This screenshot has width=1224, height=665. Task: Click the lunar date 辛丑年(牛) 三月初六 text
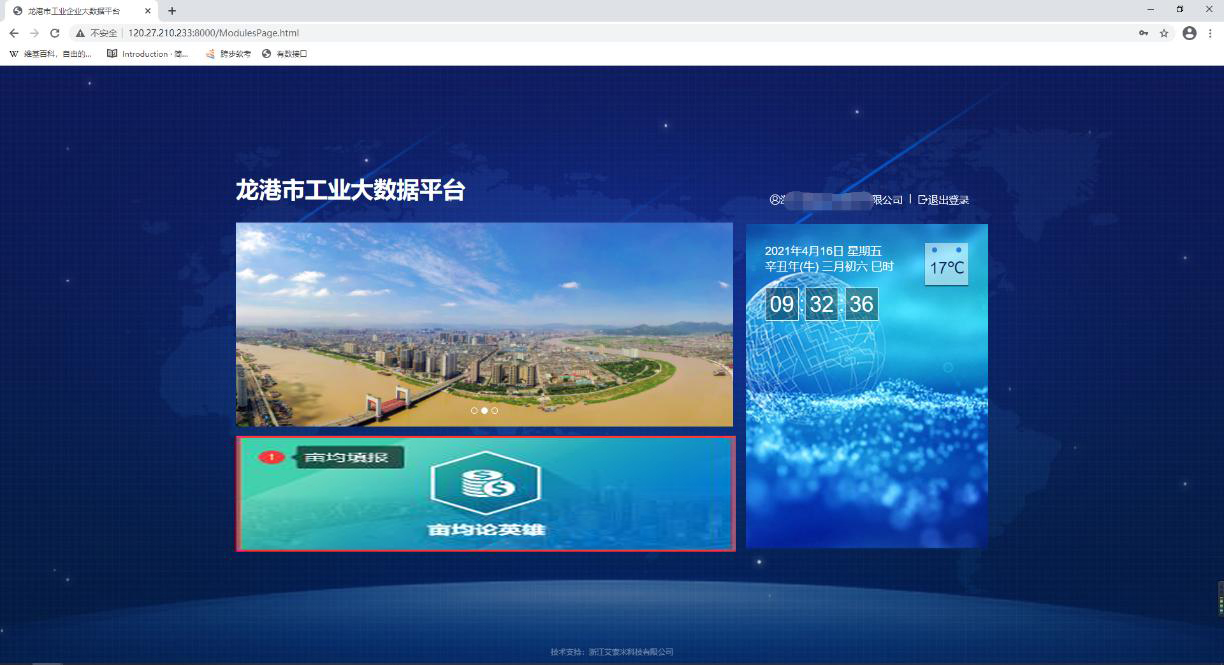pyautogui.click(x=829, y=267)
